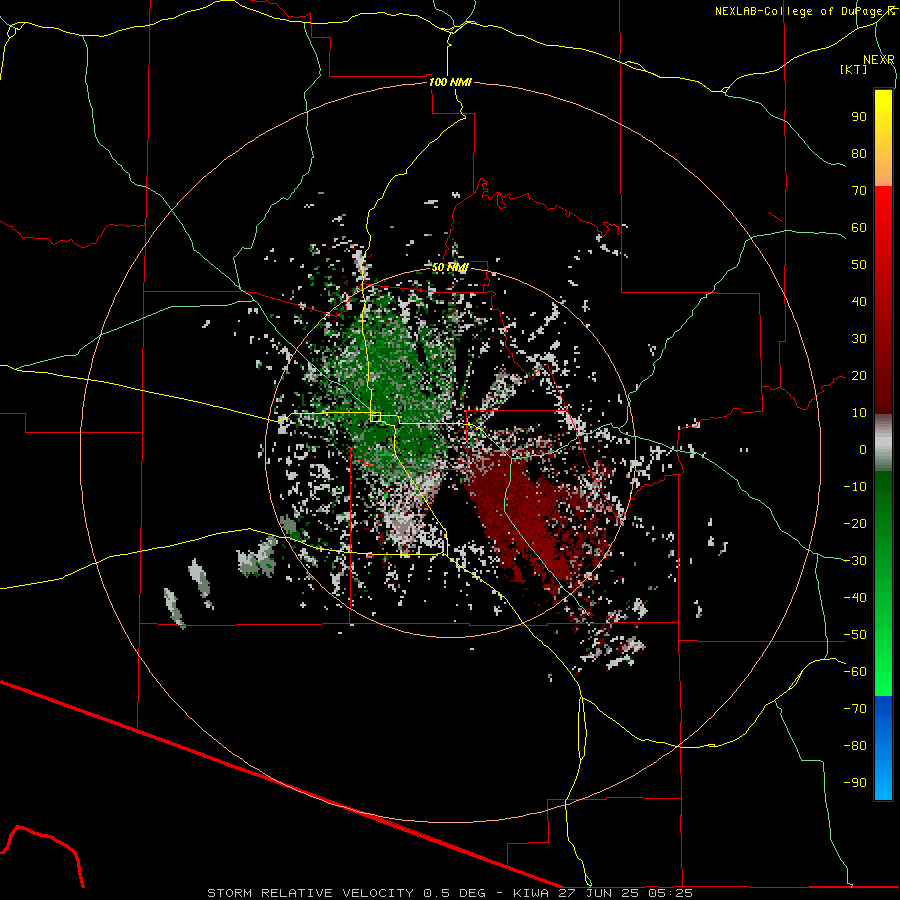Image resolution: width=900 pixels, height=900 pixels.
Task: Click the [KT] units label above the scale
Action: 854,69
